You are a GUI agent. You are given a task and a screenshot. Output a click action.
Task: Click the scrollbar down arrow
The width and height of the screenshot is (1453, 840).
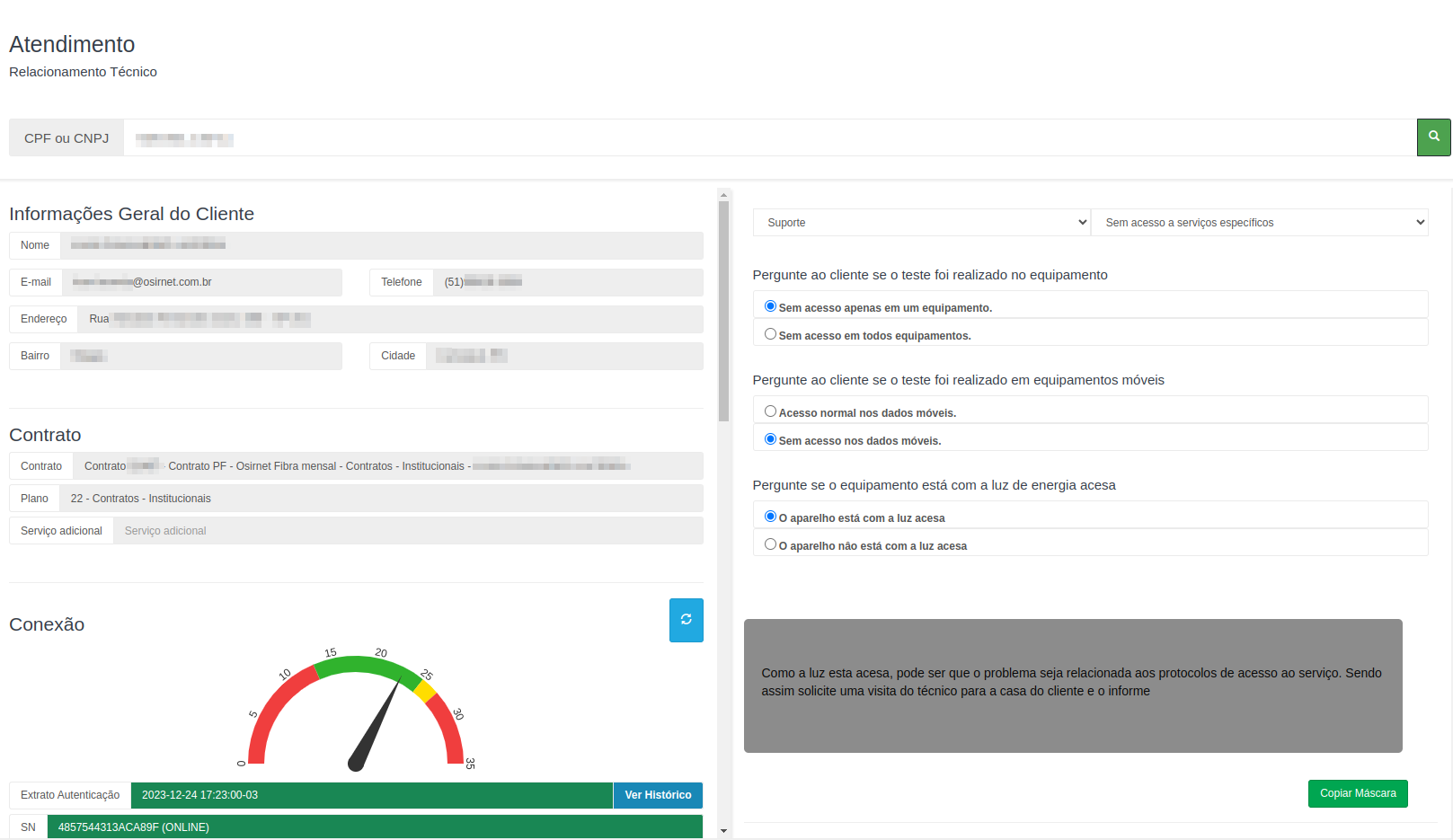[x=723, y=831]
